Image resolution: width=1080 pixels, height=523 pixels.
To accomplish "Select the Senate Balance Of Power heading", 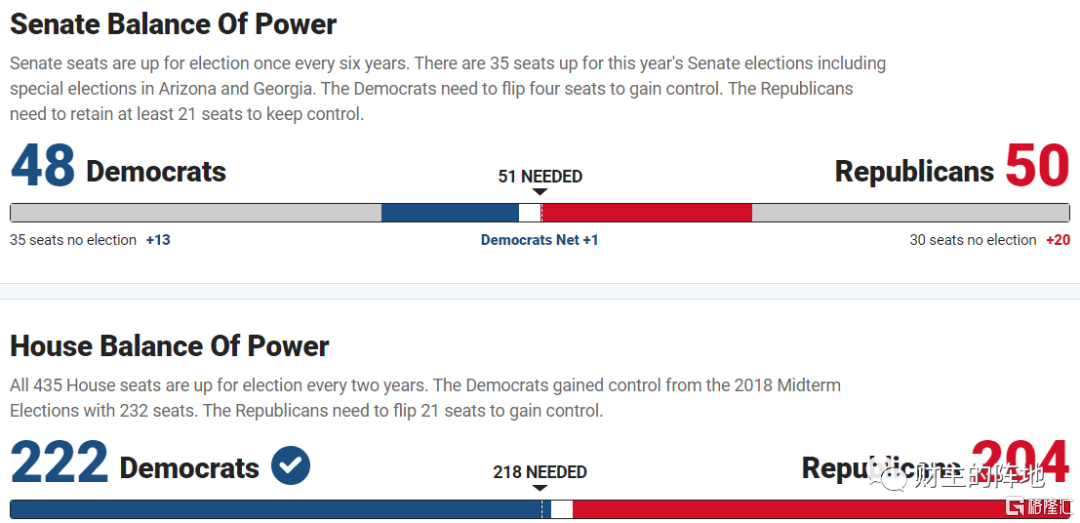I will (x=174, y=24).
